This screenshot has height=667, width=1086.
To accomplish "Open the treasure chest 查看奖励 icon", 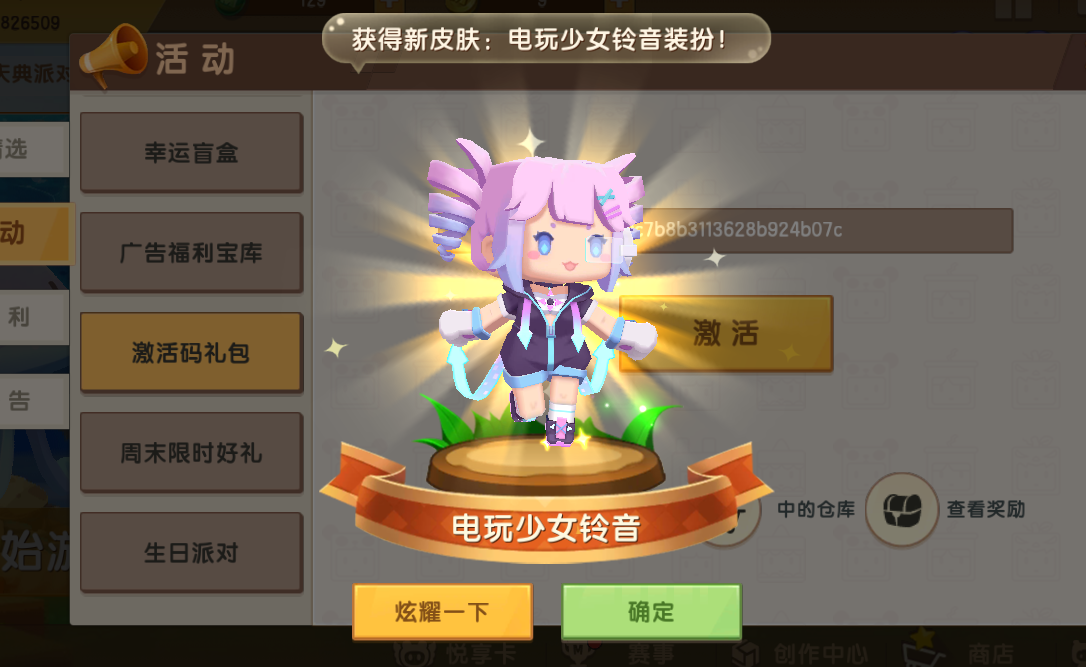I will pyautogui.click(x=902, y=510).
